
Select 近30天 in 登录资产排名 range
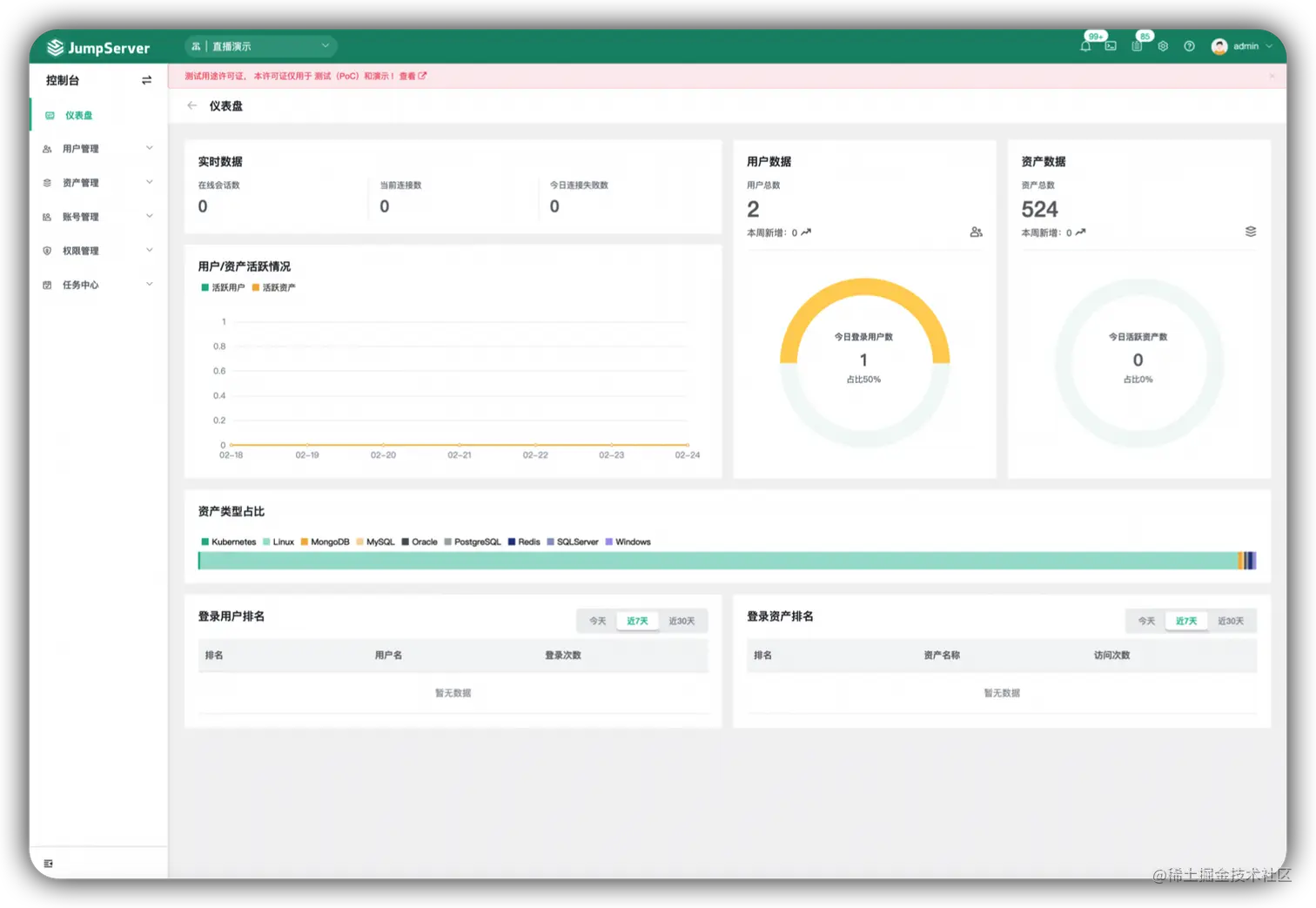pos(1231,621)
